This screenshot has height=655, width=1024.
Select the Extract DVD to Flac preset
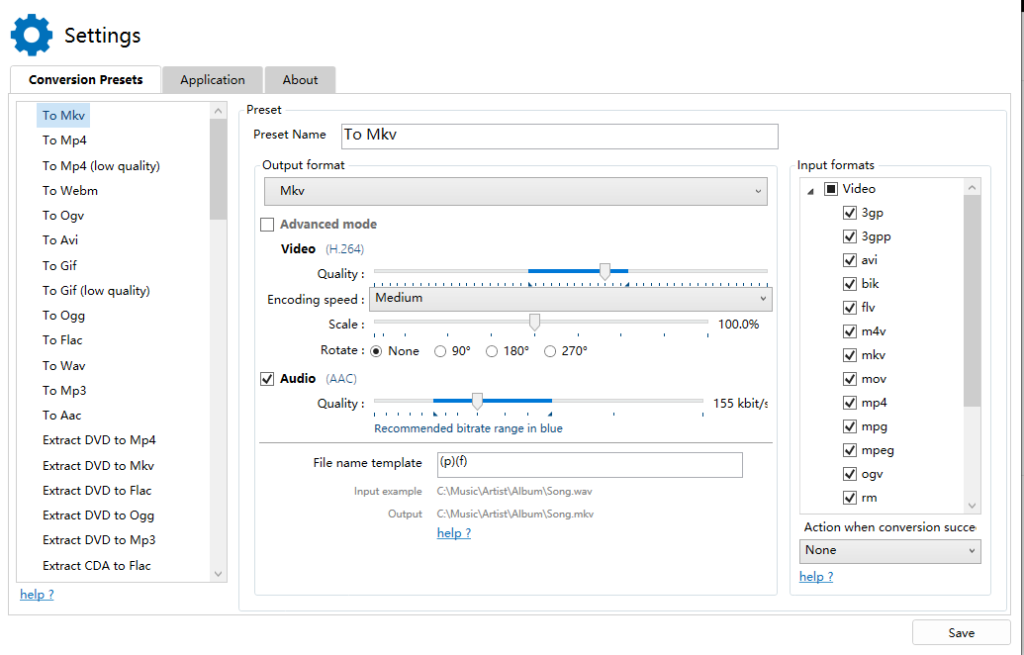pyautogui.click(x=97, y=490)
